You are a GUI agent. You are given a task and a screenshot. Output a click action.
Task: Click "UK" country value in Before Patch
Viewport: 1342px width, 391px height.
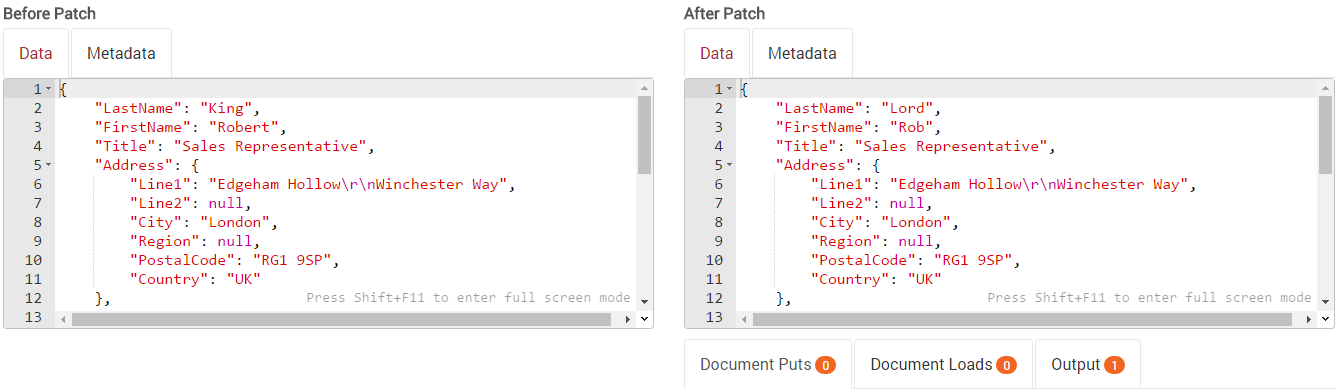pos(243,279)
